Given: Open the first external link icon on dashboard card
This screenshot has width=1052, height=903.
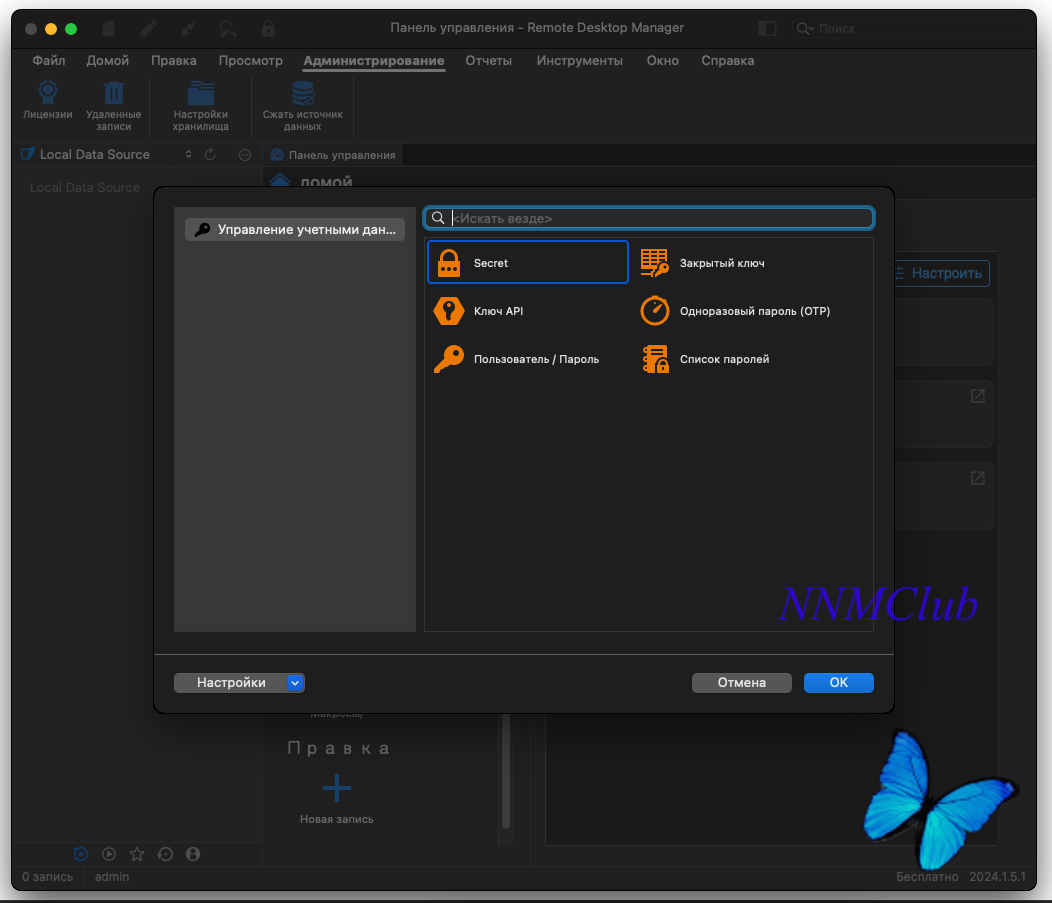Looking at the screenshot, I should tap(978, 396).
